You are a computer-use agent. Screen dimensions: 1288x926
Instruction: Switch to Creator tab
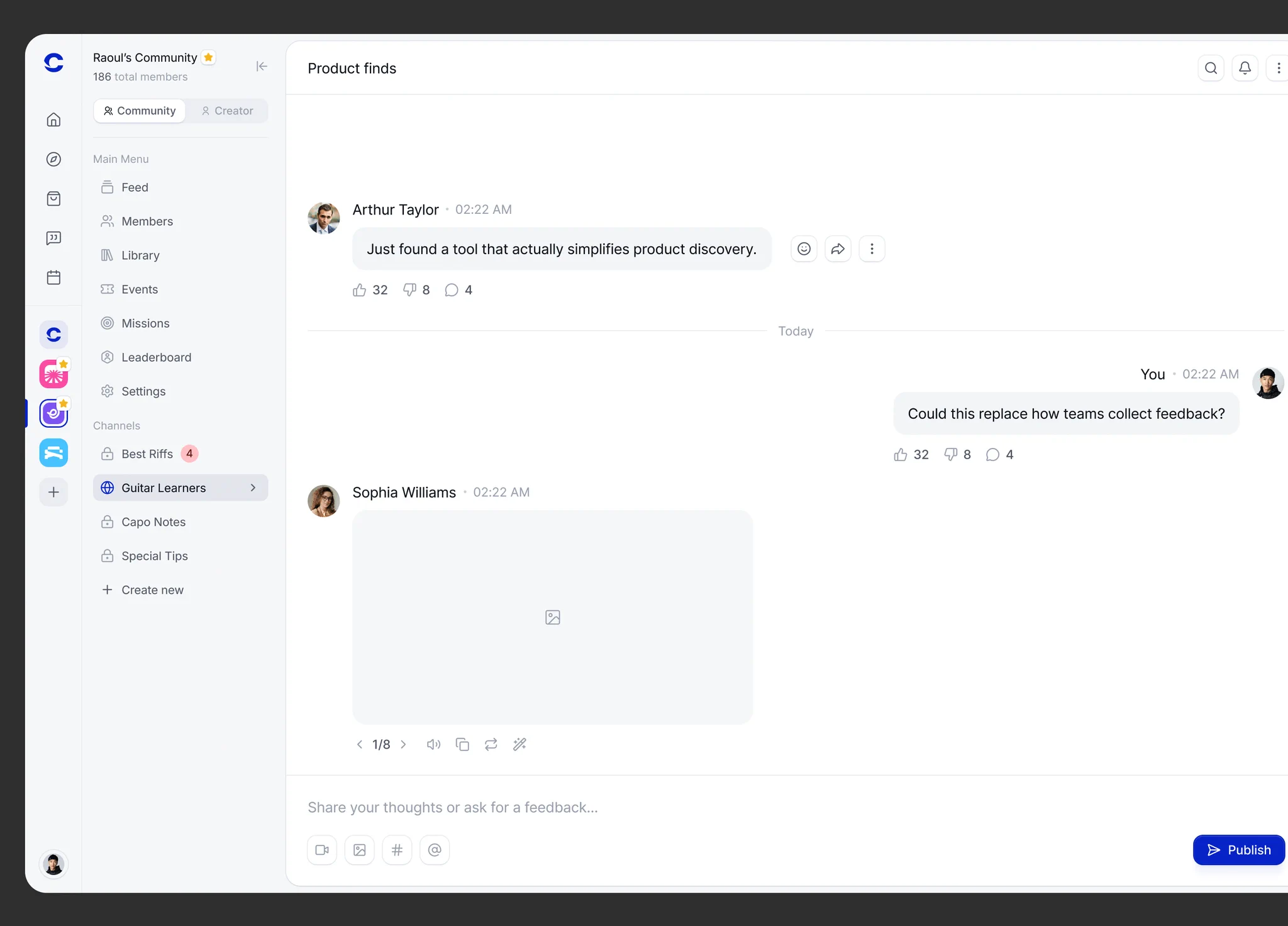click(x=227, y=111)
